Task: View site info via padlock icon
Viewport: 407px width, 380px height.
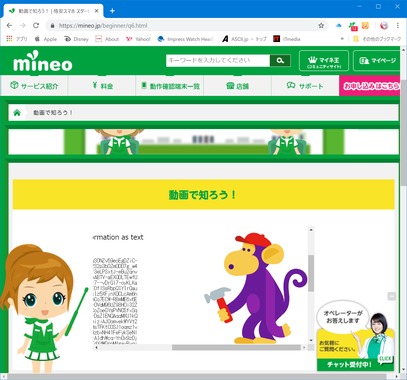Action: 52,26
